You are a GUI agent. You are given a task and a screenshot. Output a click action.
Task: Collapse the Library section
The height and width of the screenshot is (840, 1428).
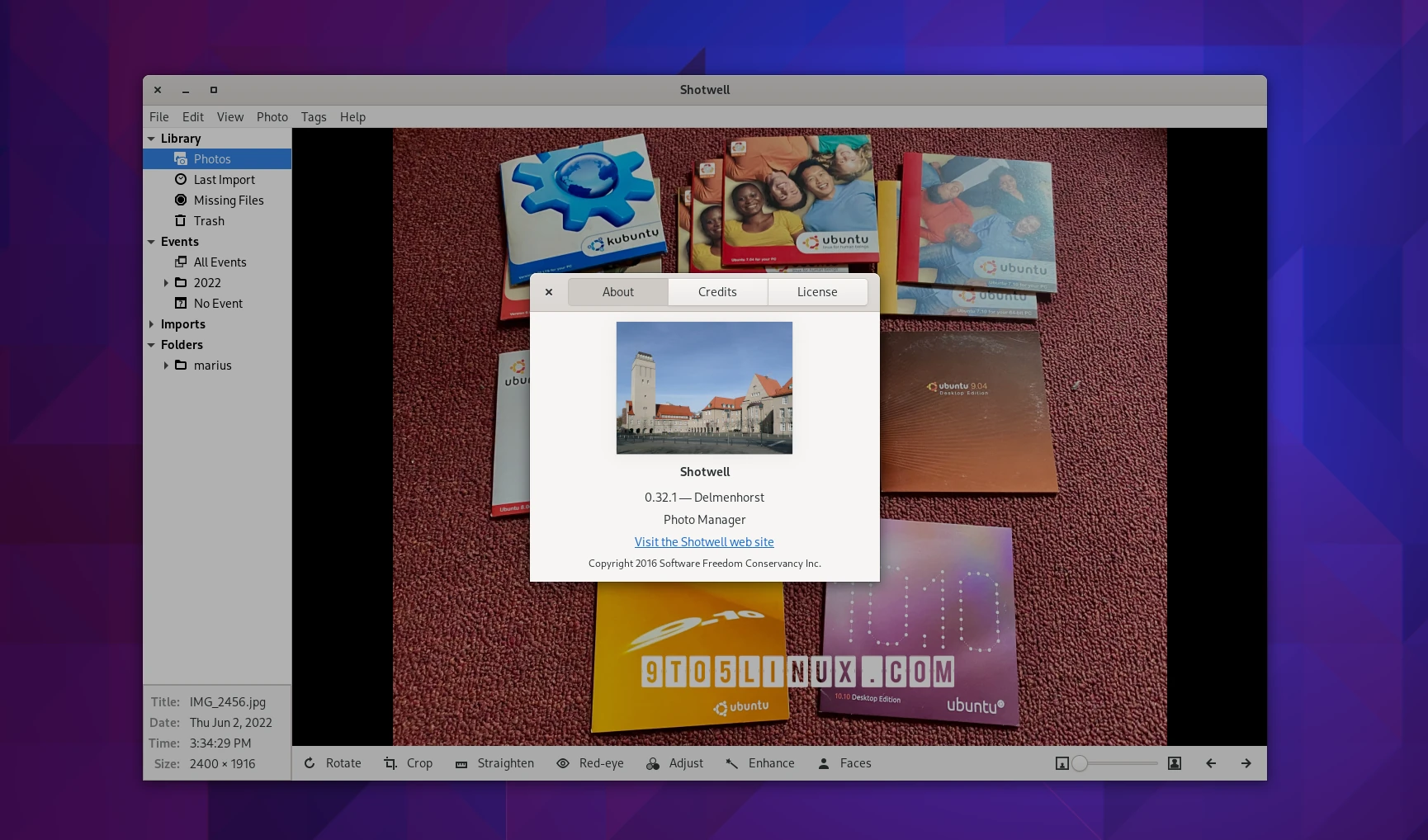click(x=151, y=139)
